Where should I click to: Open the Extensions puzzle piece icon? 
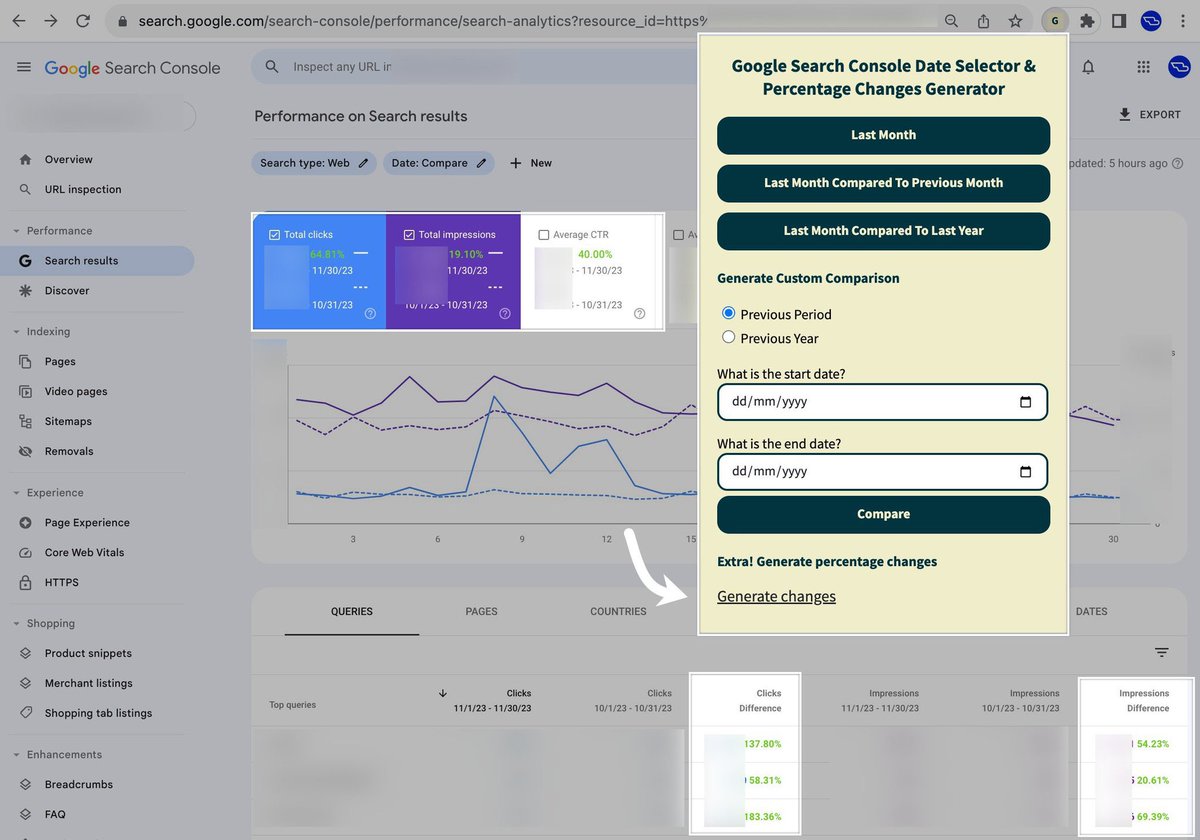tap(1087, 21)
